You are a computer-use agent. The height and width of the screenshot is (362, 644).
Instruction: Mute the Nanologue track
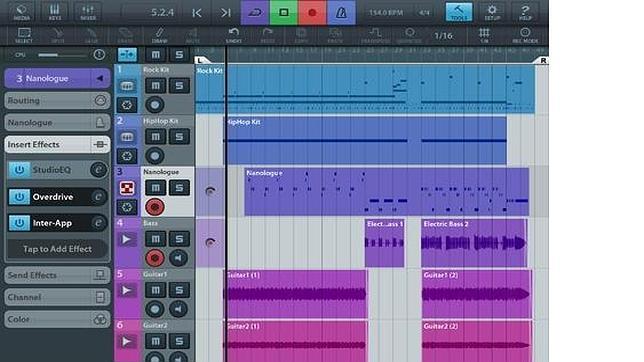pyautogui.click(x=156, y=188)
